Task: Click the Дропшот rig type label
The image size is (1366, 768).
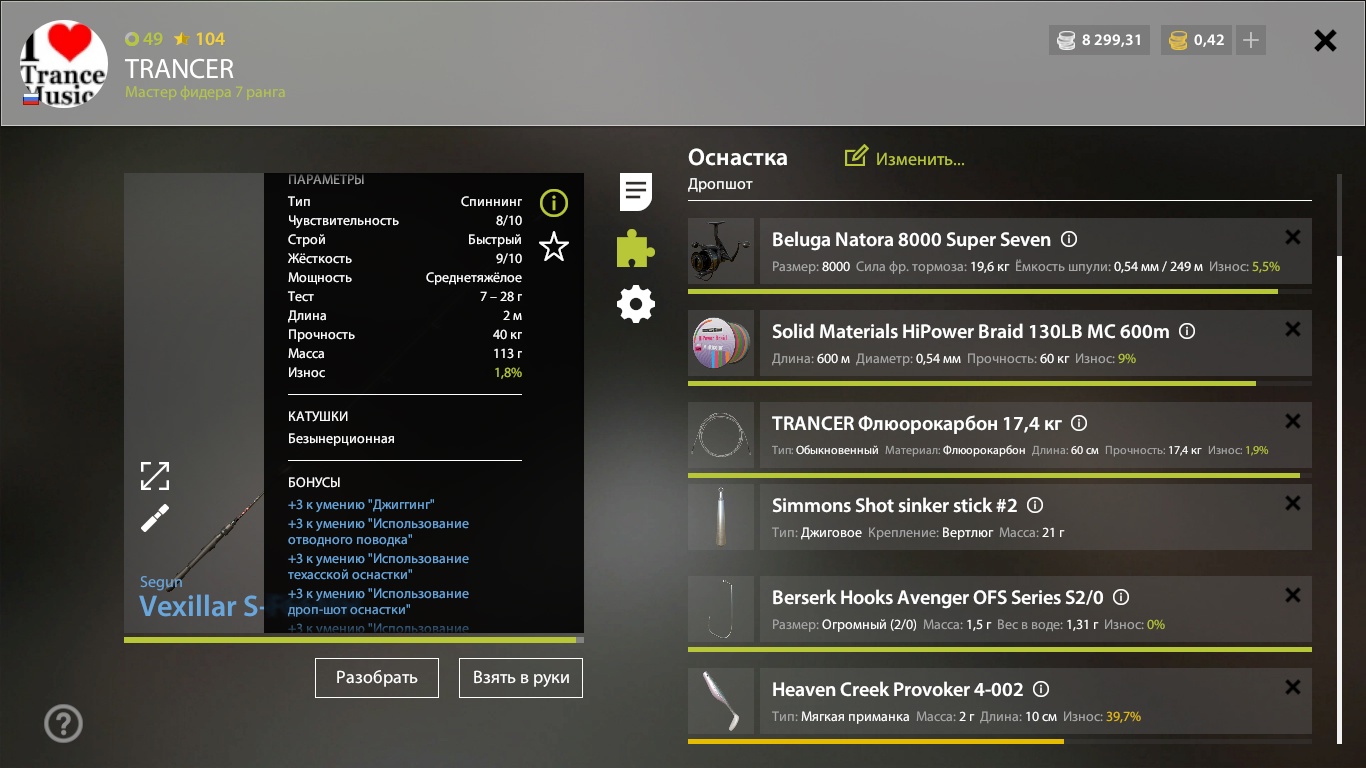Action: coord(720,184)
